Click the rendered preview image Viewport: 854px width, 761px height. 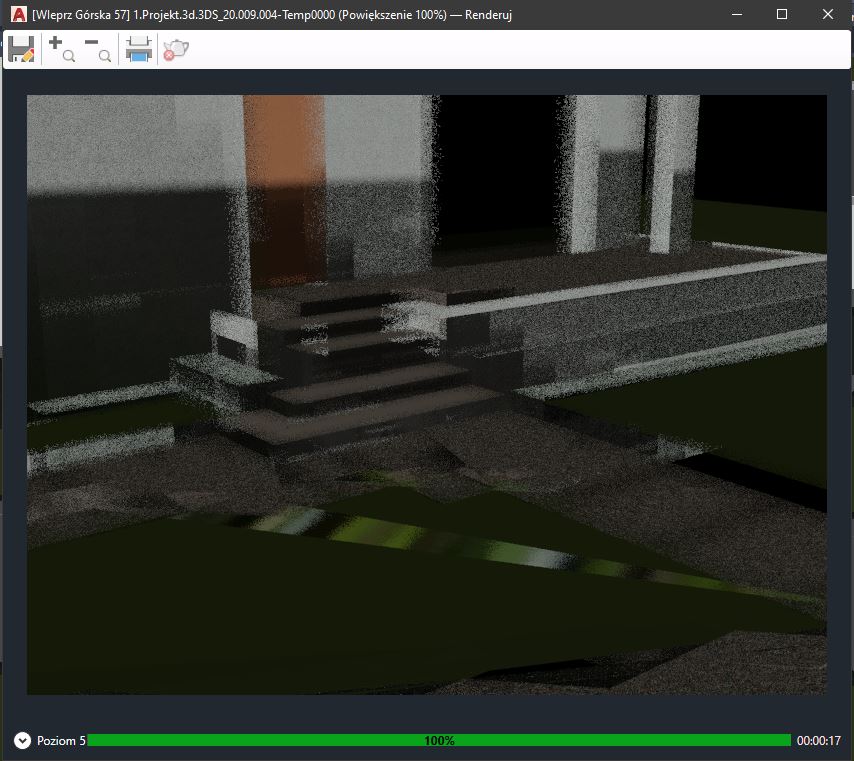425,395
